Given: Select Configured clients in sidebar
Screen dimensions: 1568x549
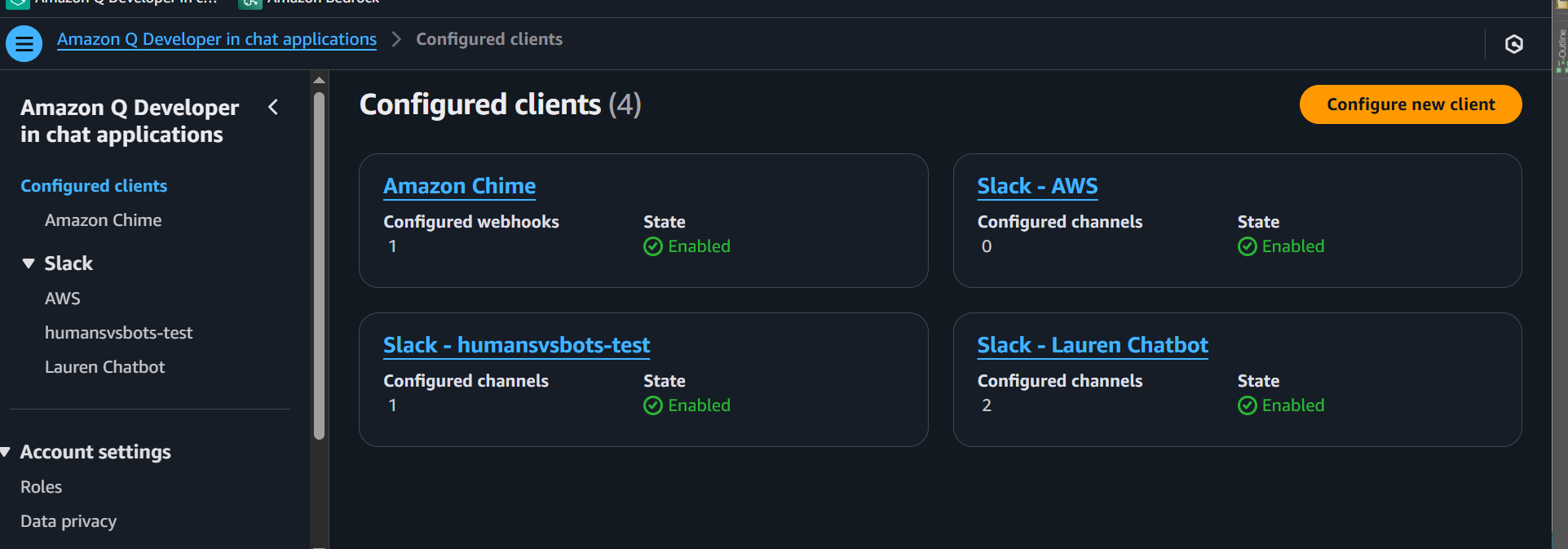Looking at the screenshot, I should (x=94, y=186).
